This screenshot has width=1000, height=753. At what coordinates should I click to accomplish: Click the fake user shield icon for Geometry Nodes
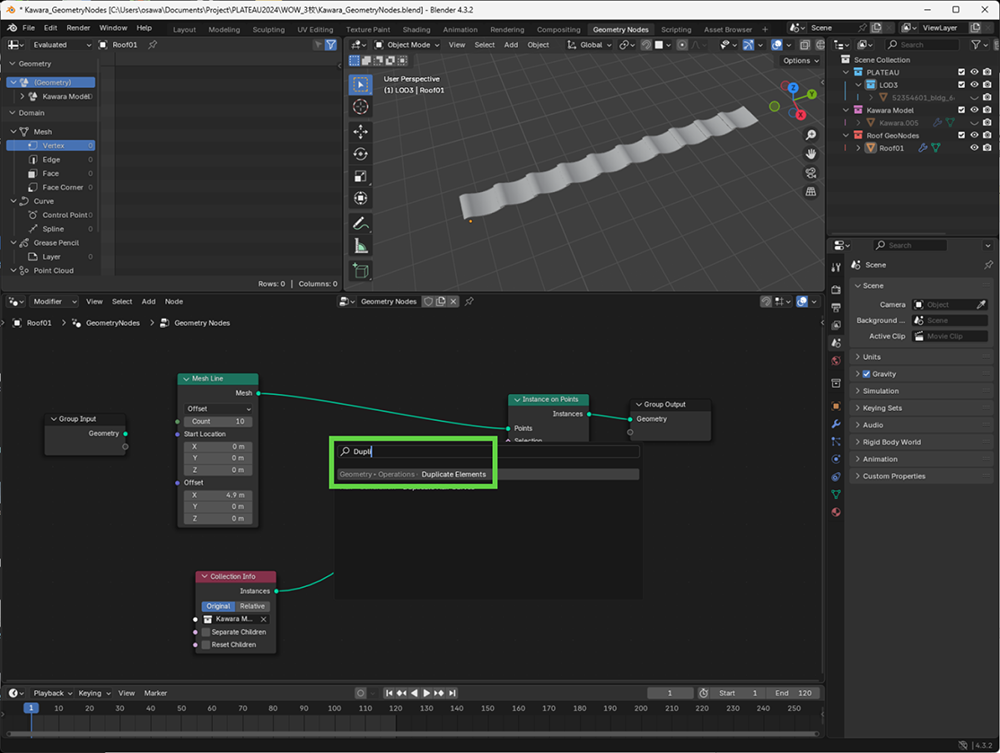[x=429, y=302]
